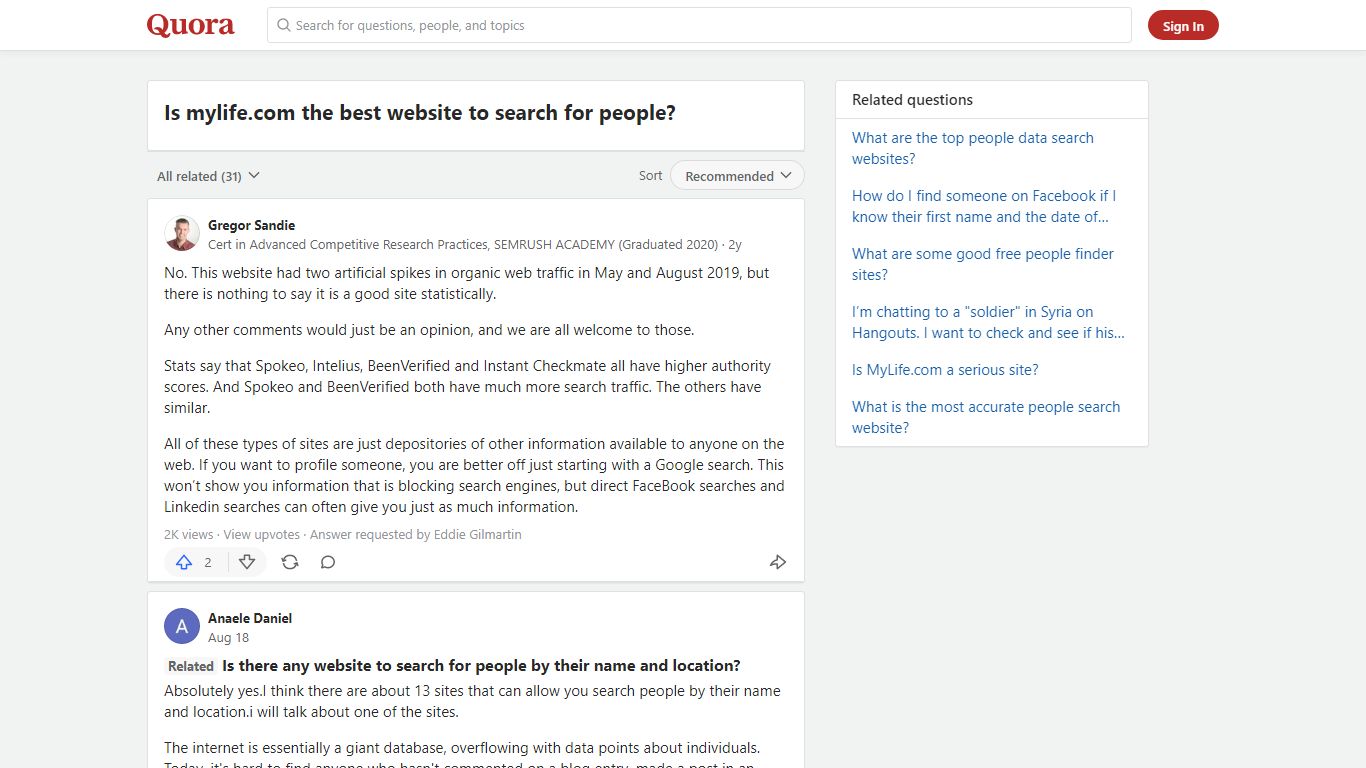Click View upvotes on Gregor's answer

(261, 535)
